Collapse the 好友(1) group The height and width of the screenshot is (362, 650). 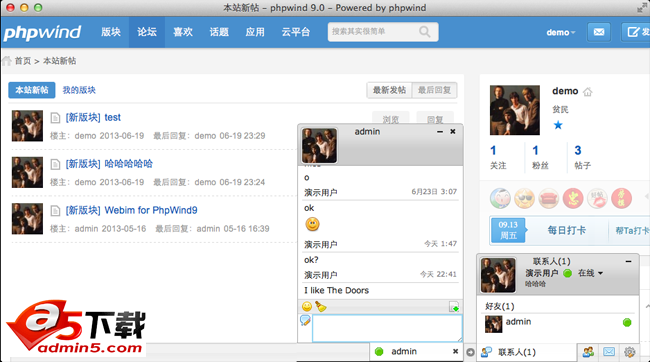point(500,306)
